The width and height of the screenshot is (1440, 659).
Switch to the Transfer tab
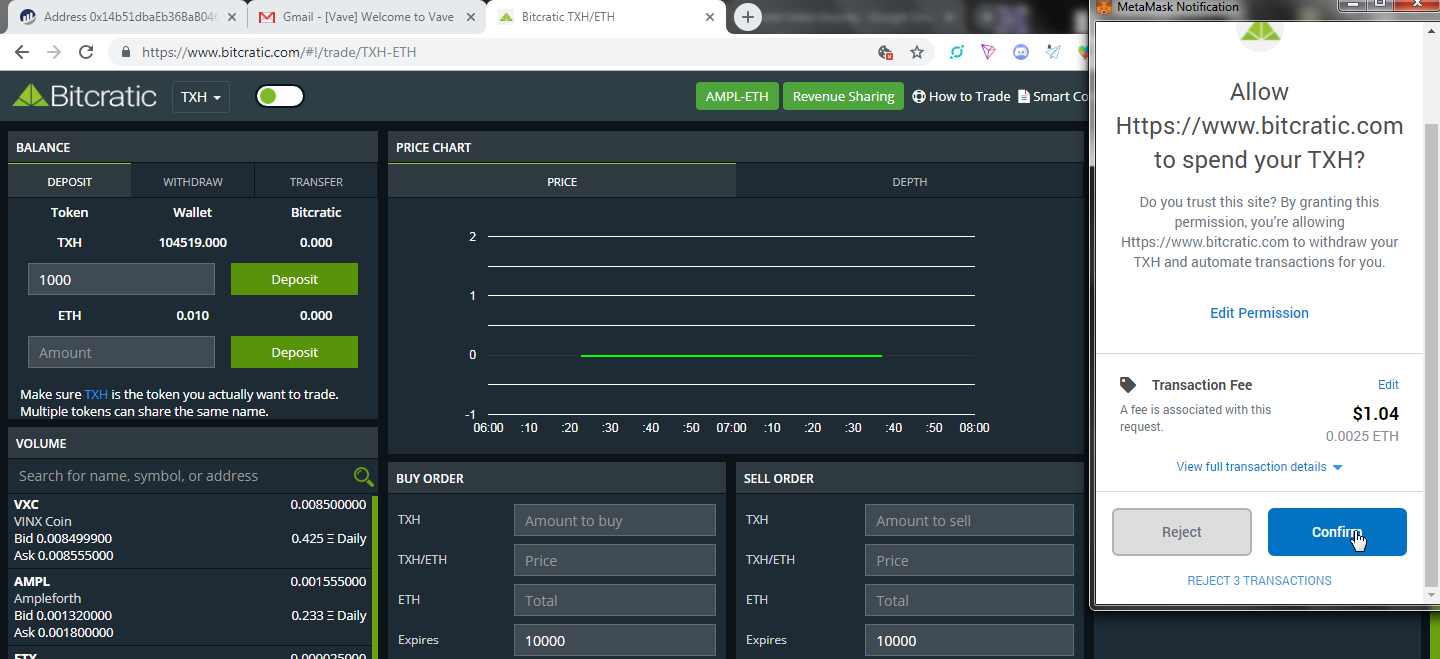tap(316, 181)
